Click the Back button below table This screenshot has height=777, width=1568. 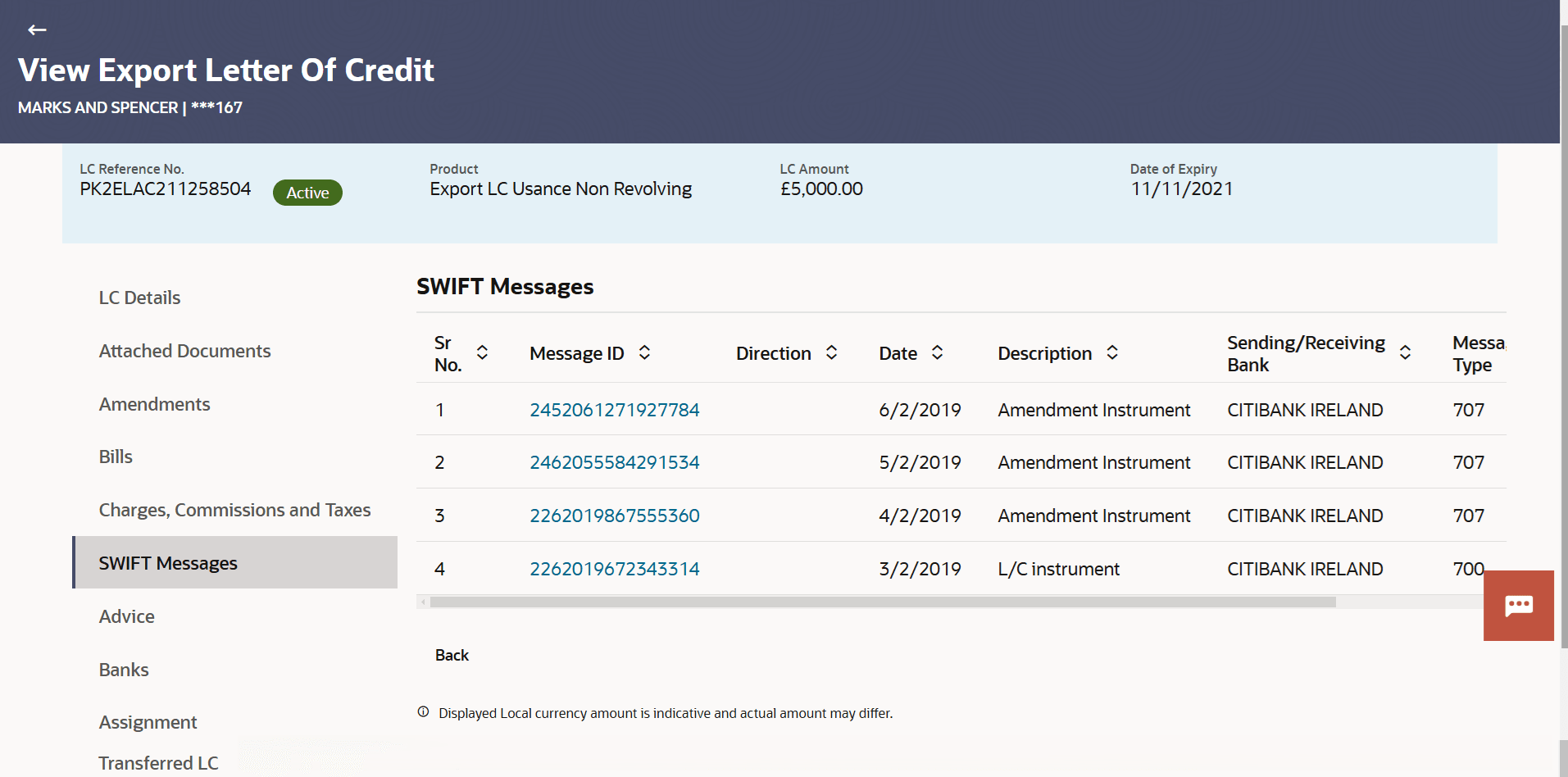(x=452, y=655)
